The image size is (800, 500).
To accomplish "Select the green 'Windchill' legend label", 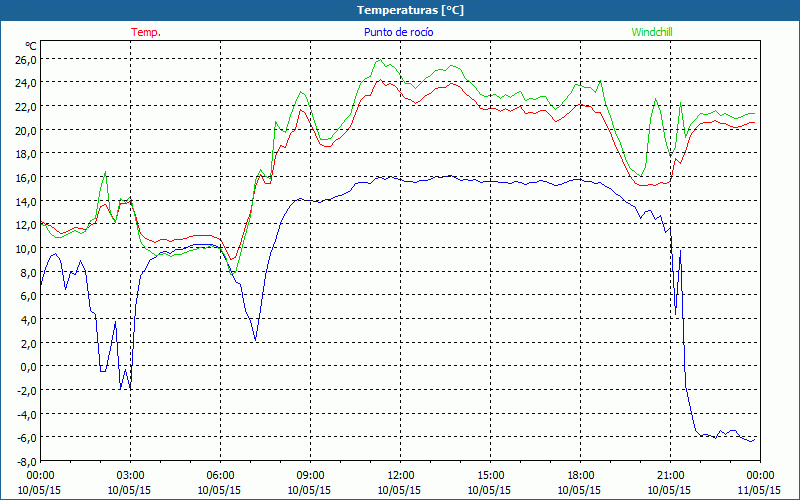I will (x=652, y=32).
